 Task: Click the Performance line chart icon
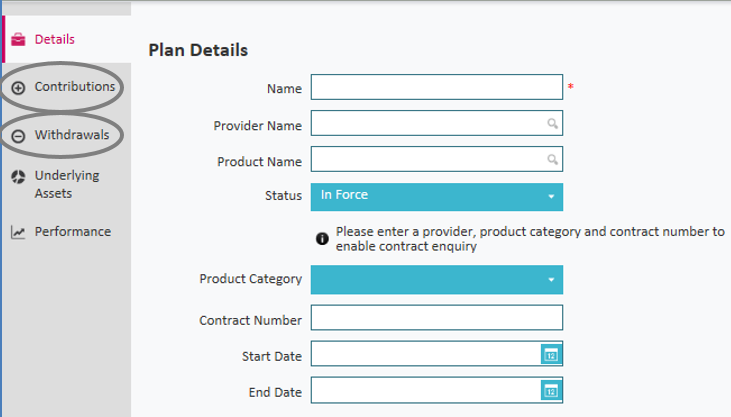[18, 232]
